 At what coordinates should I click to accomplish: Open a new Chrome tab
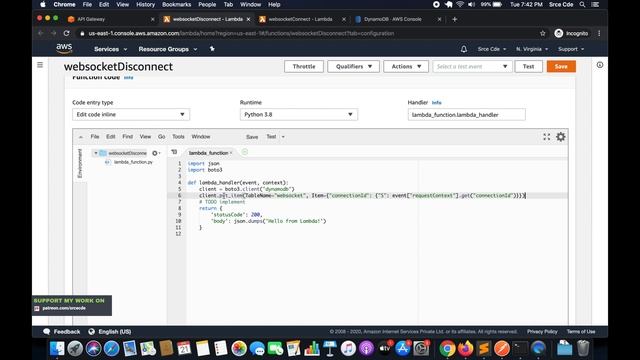point(454,19)
